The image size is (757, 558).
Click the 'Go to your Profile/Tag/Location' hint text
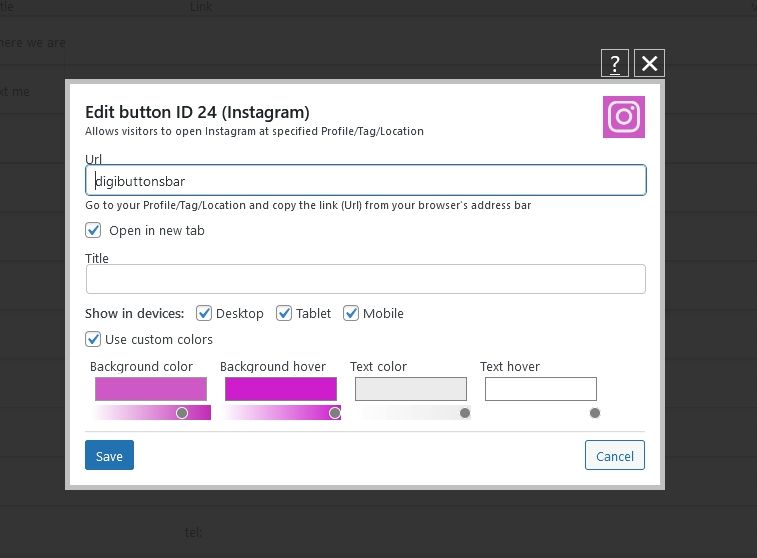pyautogui.click(x=308, y=206)
